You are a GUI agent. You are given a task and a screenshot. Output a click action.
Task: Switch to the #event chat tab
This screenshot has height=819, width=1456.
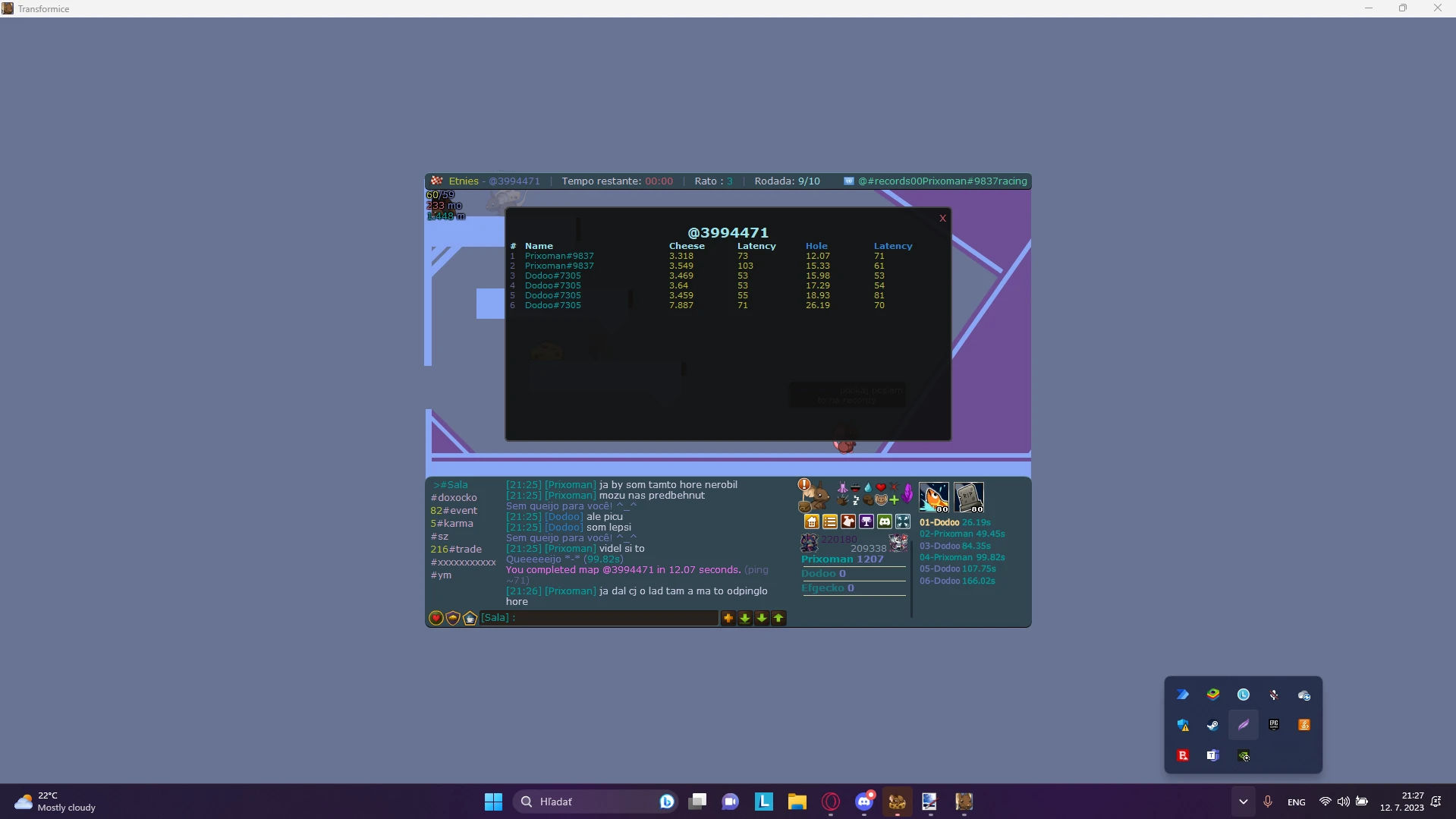pyautogui.click(x=454, y=511)
